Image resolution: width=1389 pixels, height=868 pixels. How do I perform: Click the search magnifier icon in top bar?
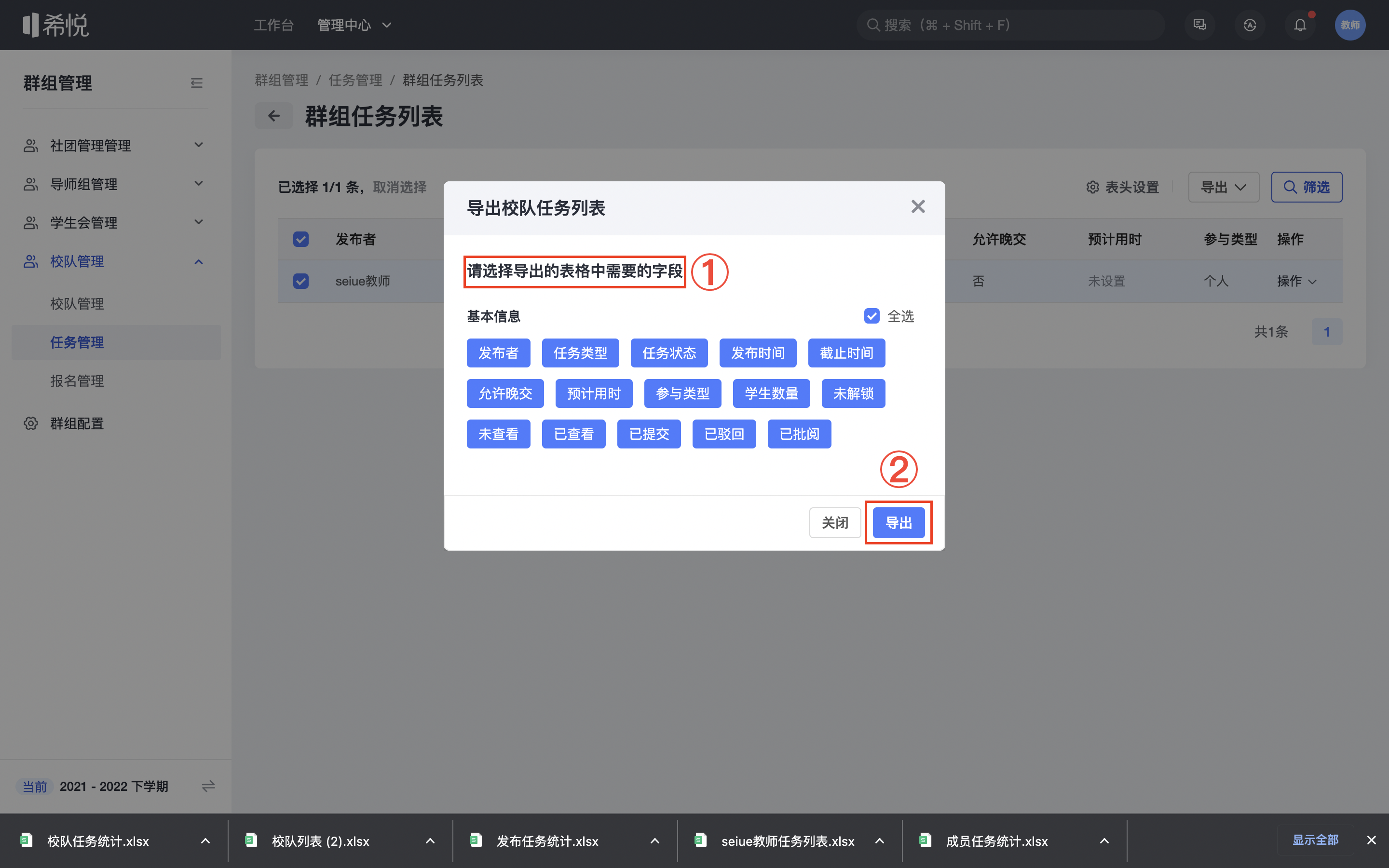click(x=873, y=25)
